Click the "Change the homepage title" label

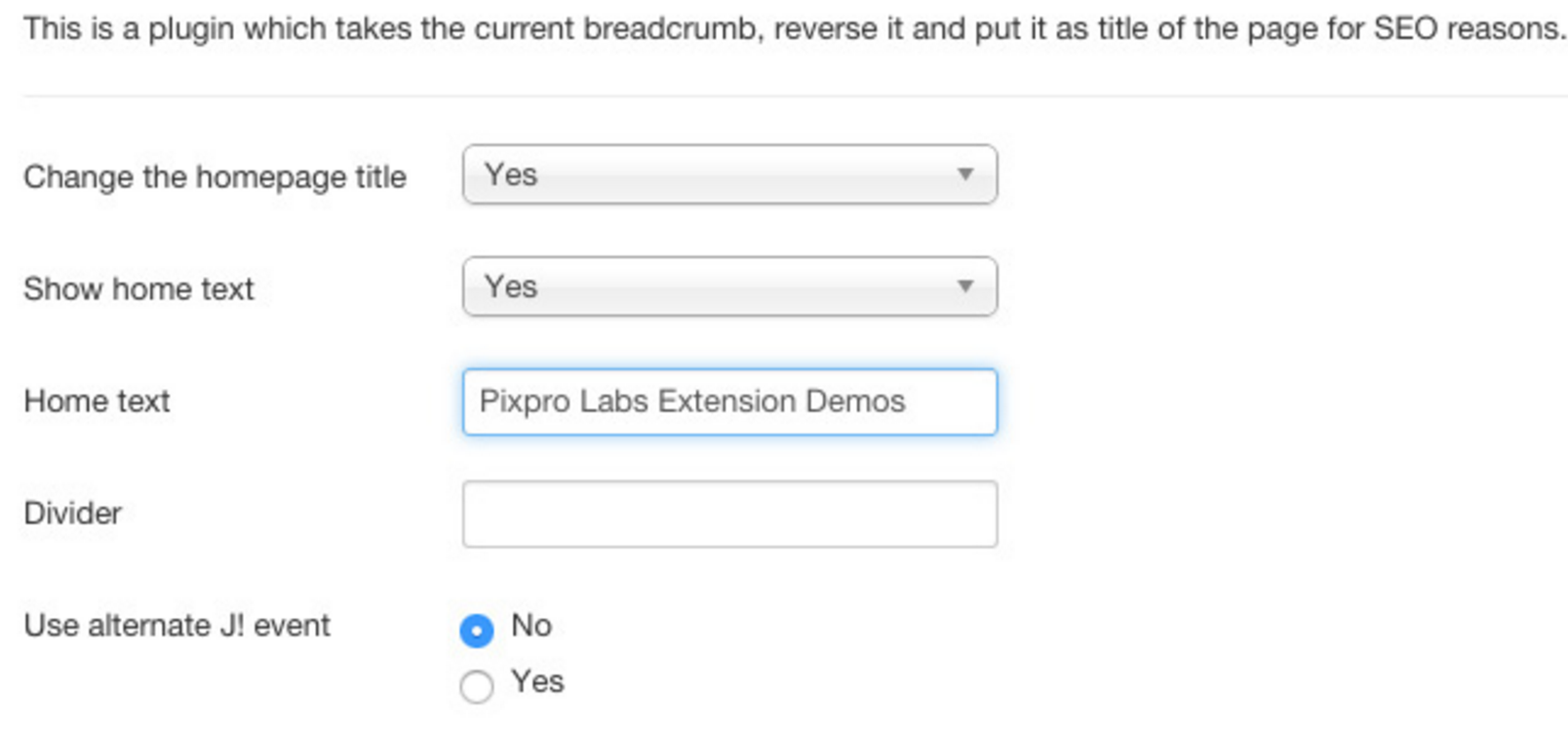point(215,177)
